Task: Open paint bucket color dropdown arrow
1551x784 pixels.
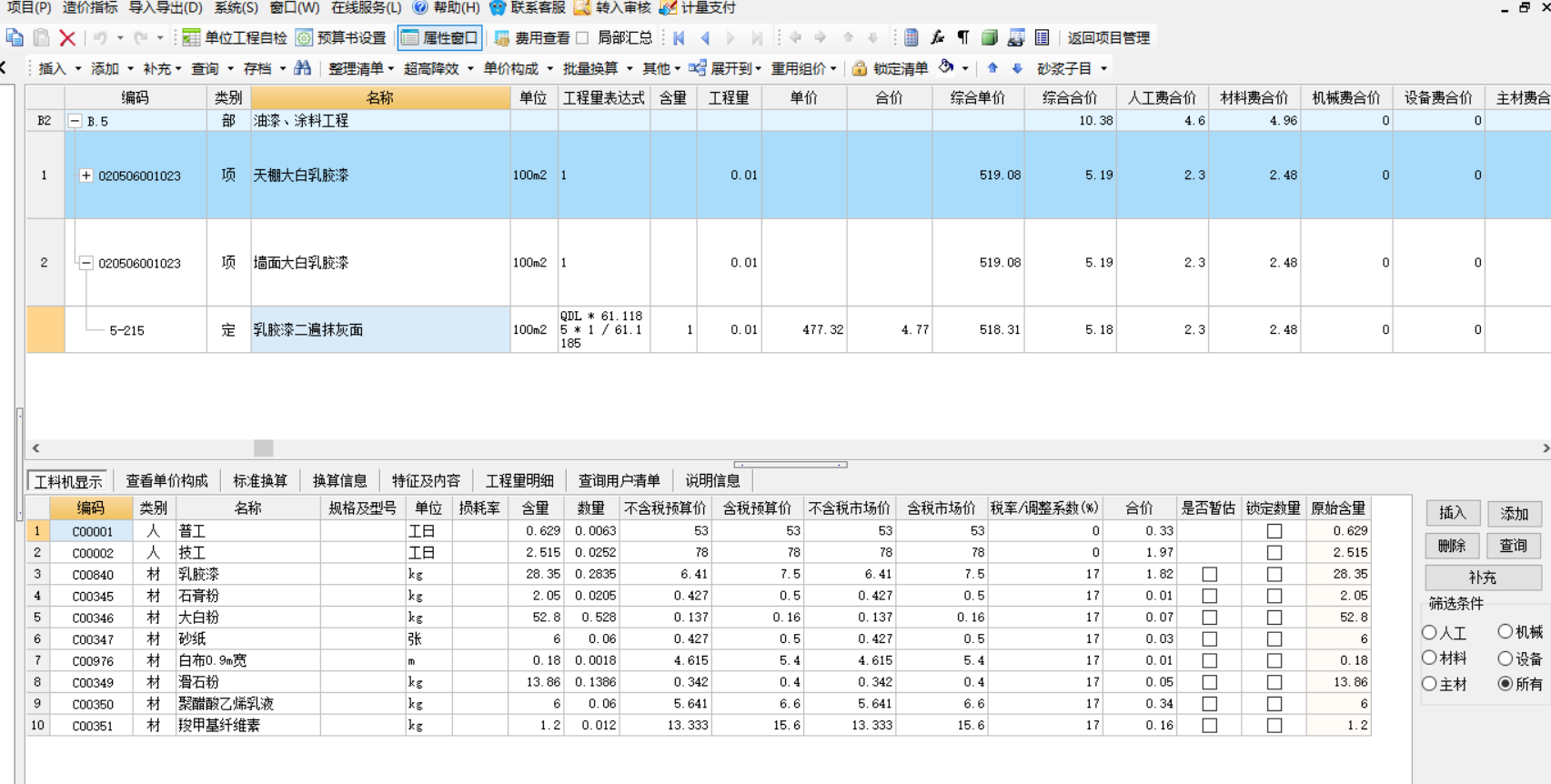Action: click(965, 68)
